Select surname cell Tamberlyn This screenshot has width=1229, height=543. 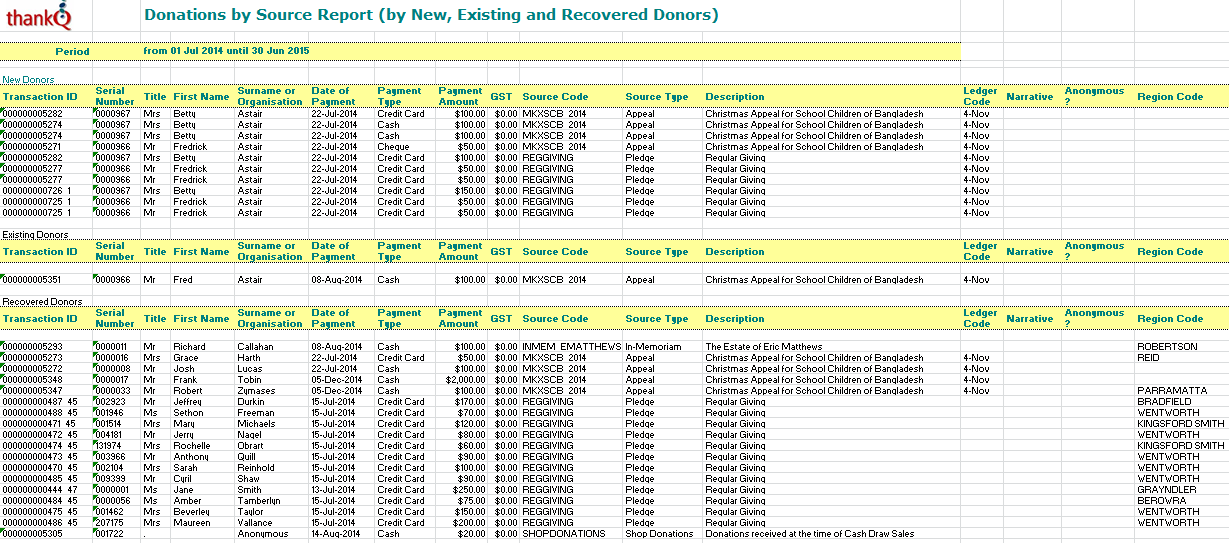point(259,501)
